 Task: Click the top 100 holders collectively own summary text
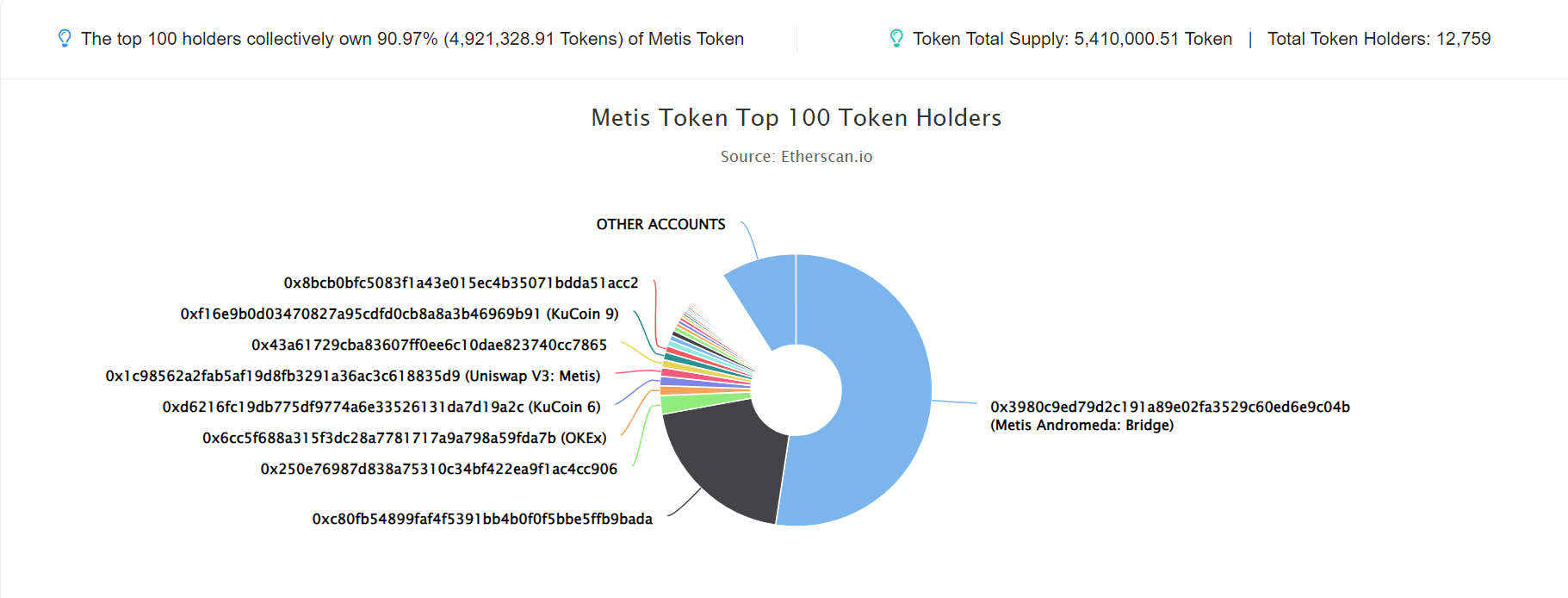[x=412, y=39]
